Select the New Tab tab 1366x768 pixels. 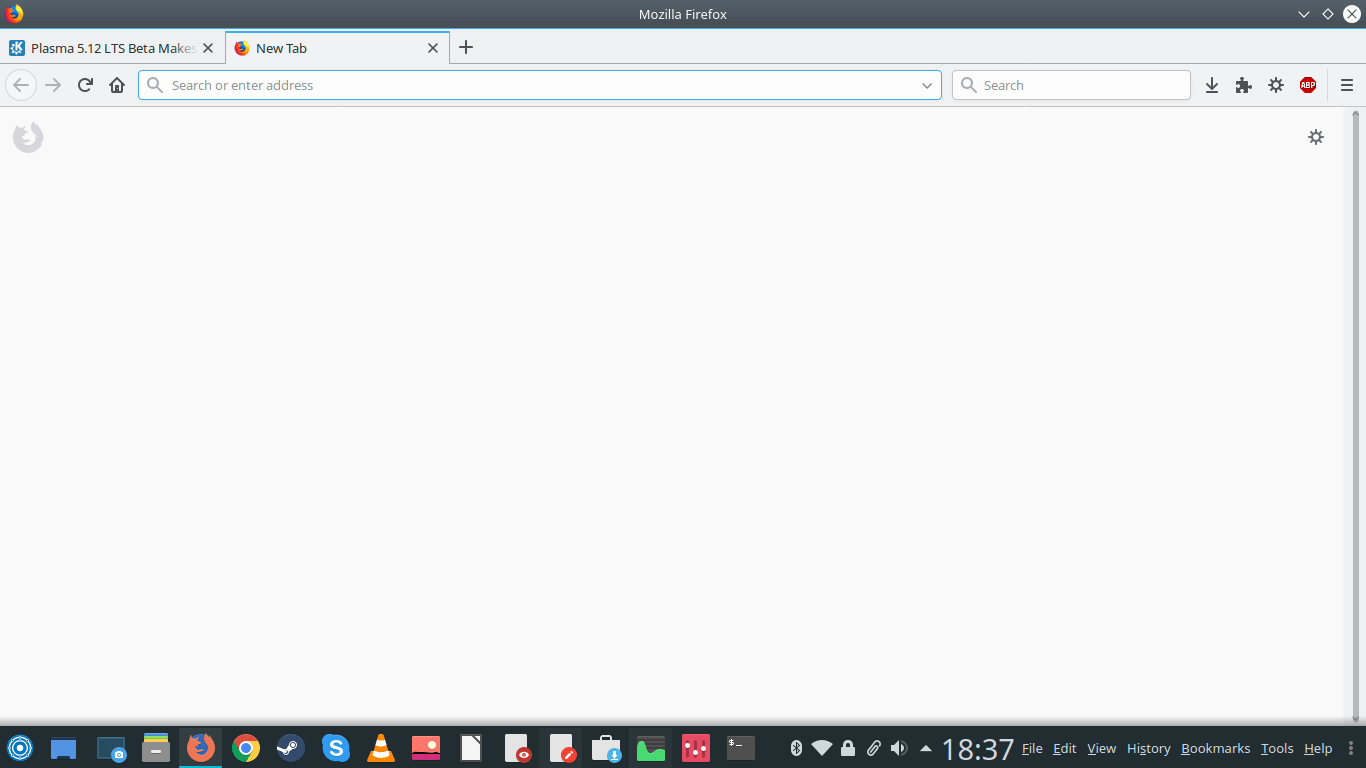(337, 48)
